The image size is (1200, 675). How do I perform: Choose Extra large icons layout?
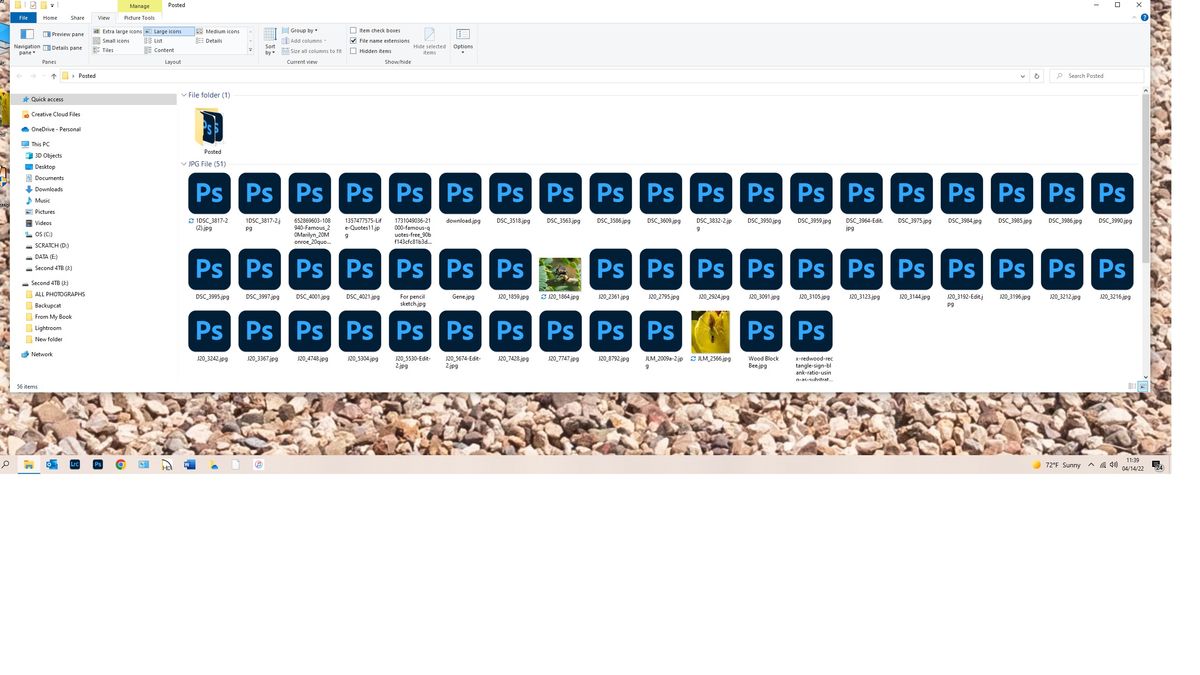pyautogui.click(x=118, y=31)
